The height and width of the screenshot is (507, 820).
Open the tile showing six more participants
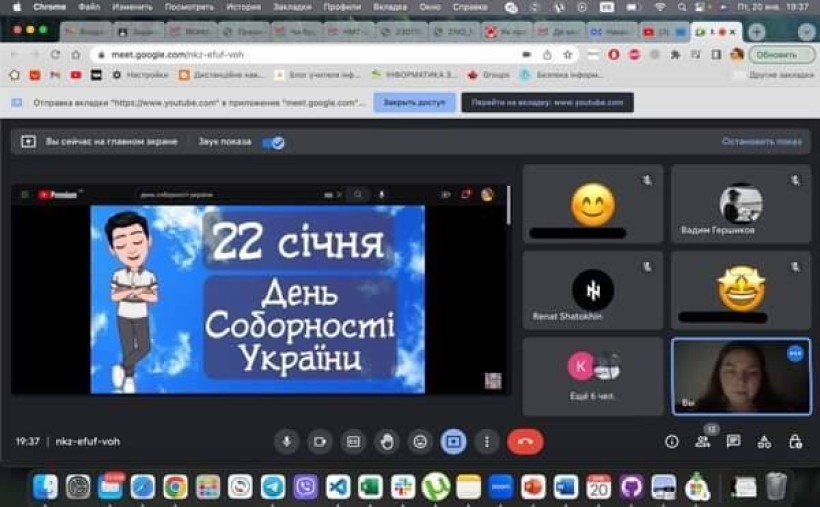(x=593, y=377)
